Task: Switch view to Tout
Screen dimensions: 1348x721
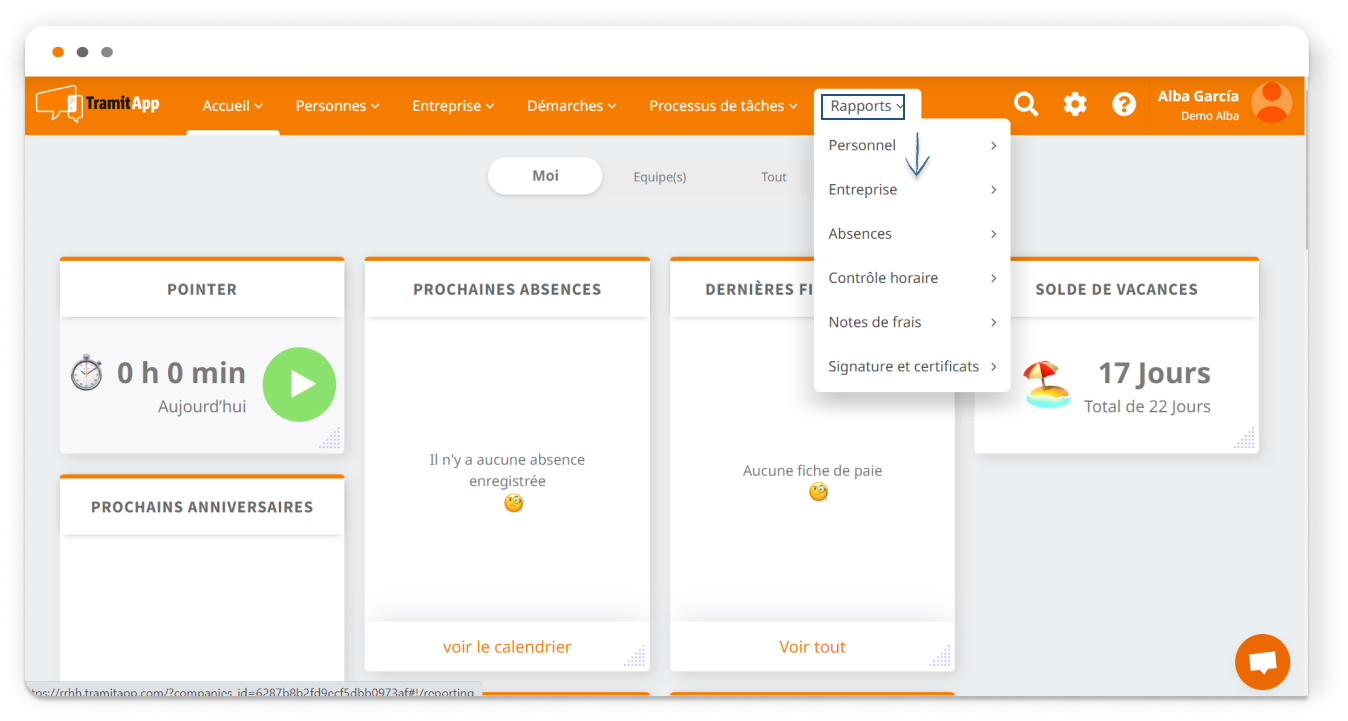Action: (x=773, y=177)
